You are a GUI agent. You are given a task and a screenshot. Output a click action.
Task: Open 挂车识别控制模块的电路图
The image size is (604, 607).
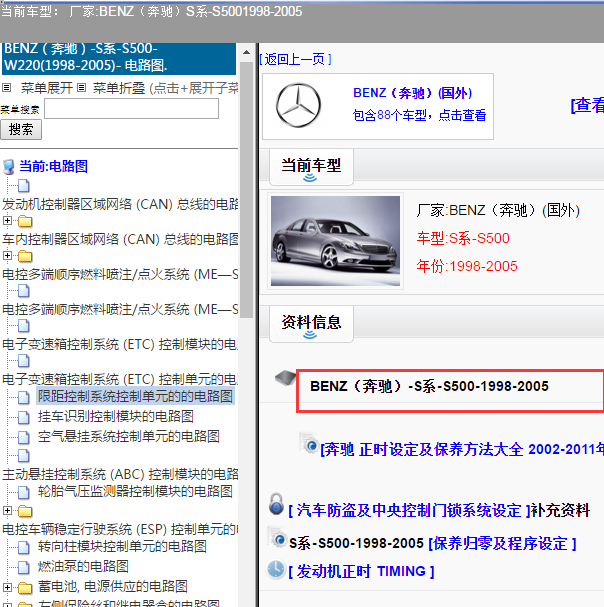click(115, 417)
